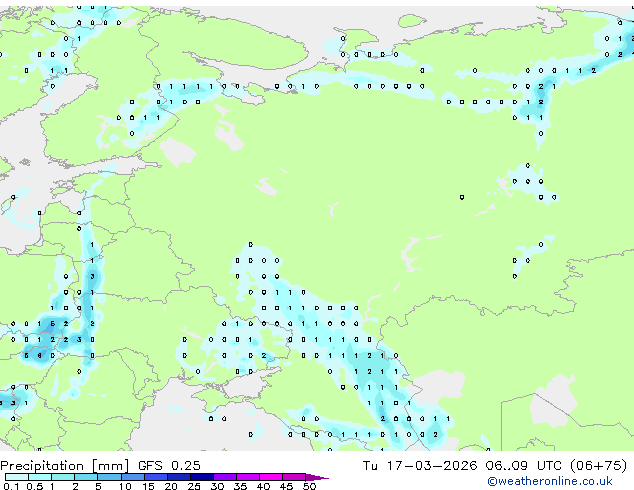634x490 pixels.
Task: Click the '06..09 UTC' time range text
Action: (x=524, y=466)
